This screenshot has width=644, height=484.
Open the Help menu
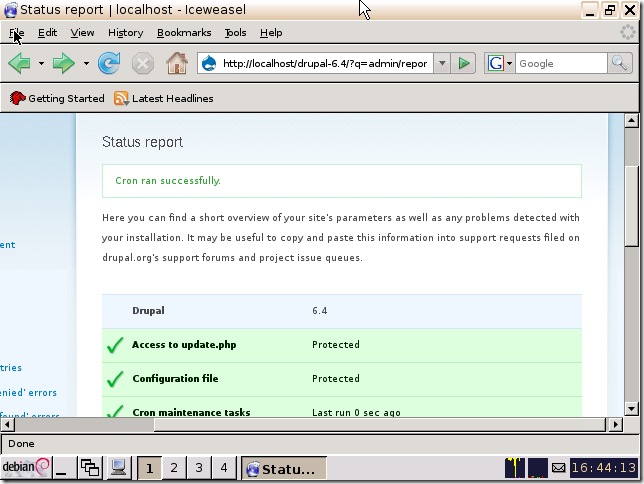click(271, 32)
